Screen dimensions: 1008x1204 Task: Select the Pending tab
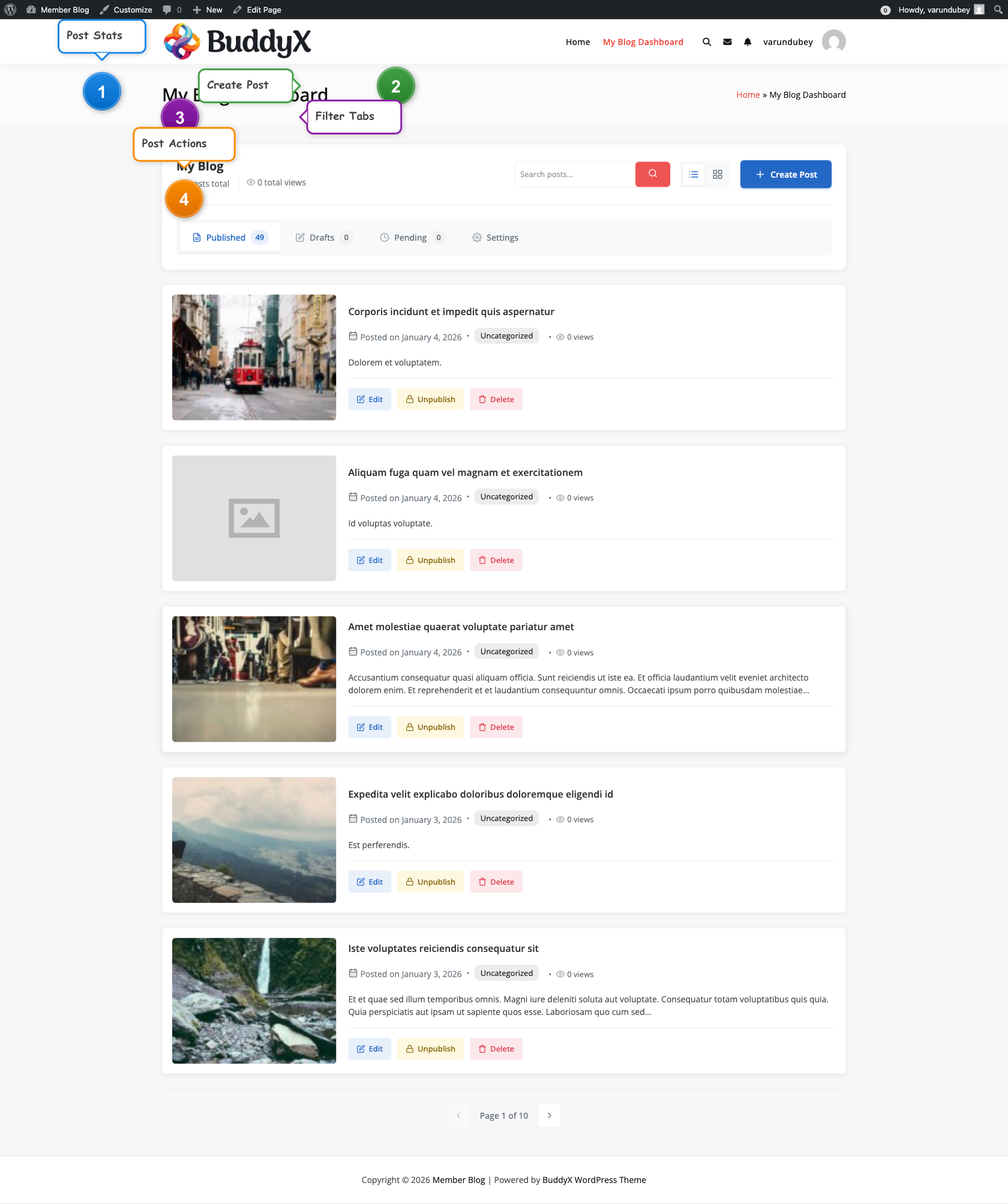pos(412,238)
